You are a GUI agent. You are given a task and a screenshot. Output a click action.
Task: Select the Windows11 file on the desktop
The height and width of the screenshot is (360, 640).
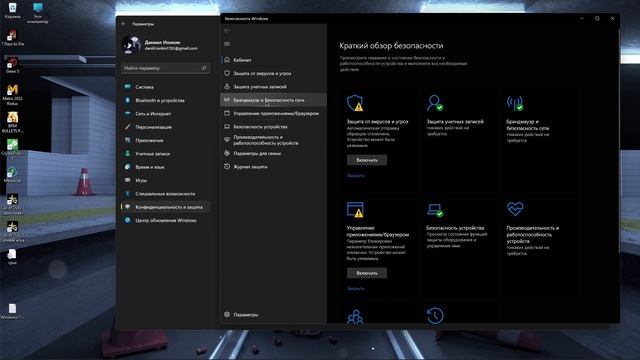point(12,311)
